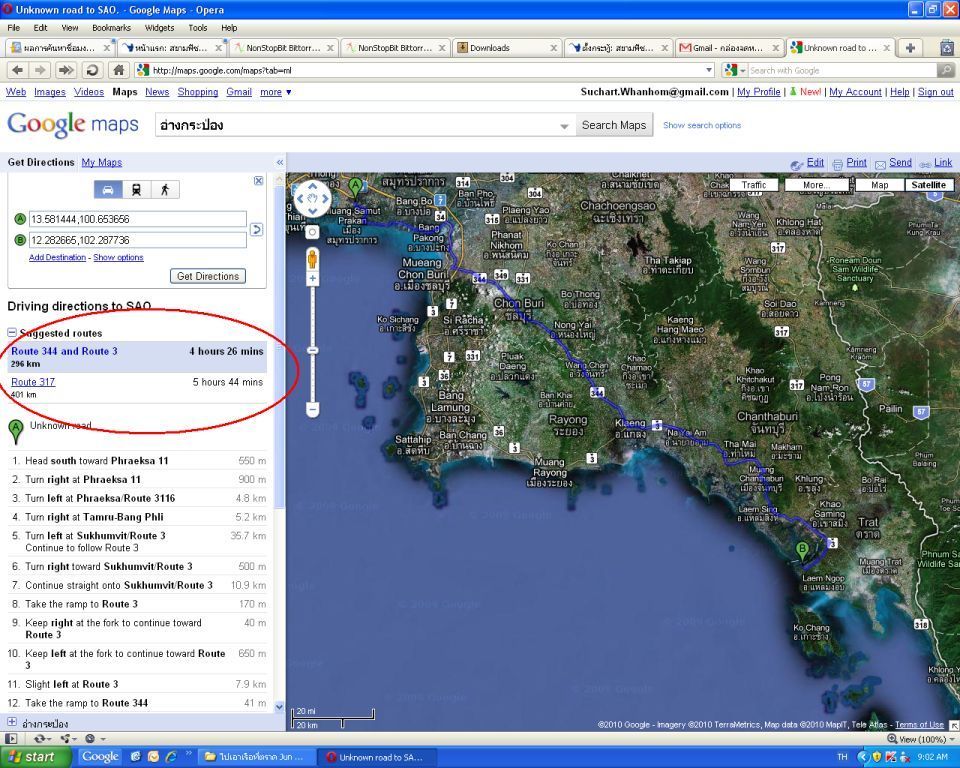Image resolution: width=960 pixels, height=768 pixels.
Task: Click the map pan control arrows
Action: (x=312, y=198)
